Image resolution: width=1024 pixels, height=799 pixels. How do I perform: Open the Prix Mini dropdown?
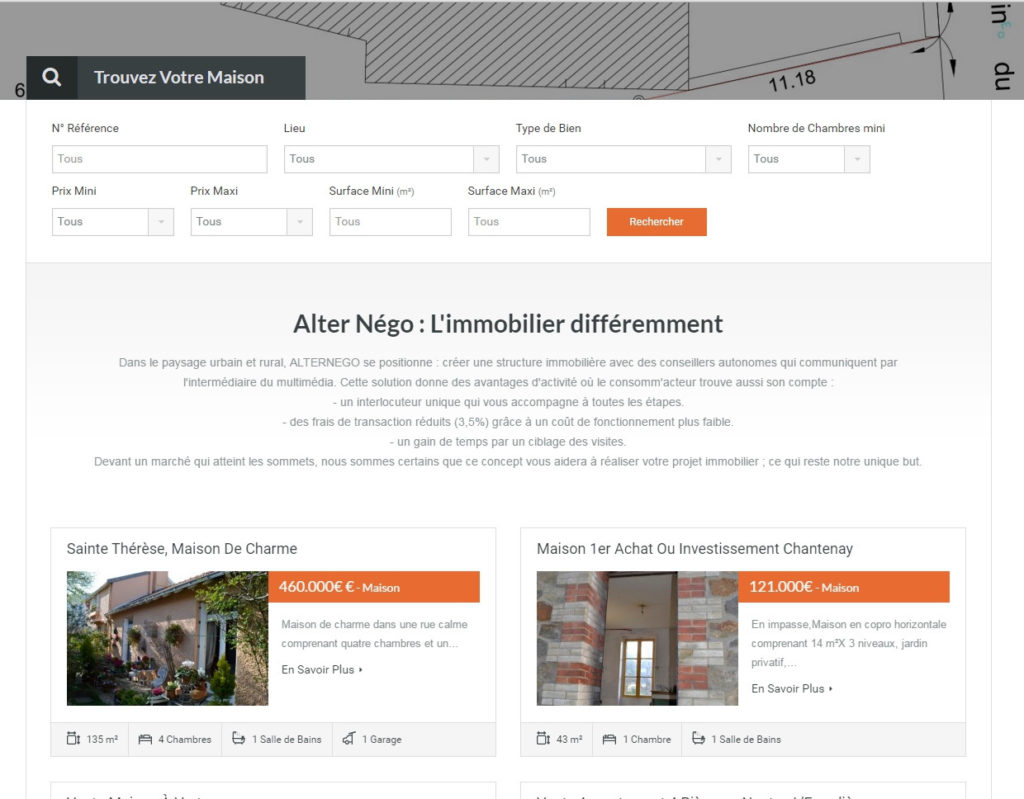pos(112,221)
